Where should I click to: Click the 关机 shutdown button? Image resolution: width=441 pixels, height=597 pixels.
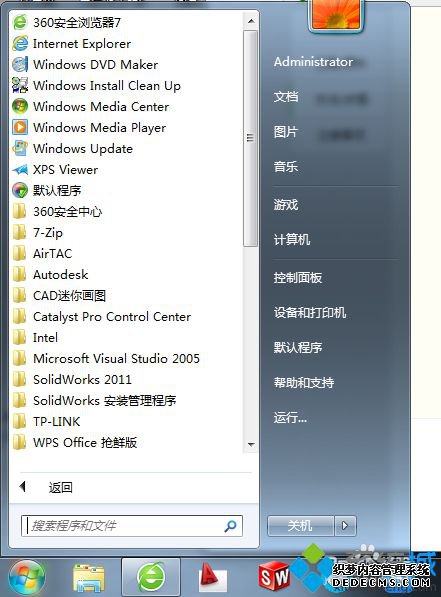[300, 526]
